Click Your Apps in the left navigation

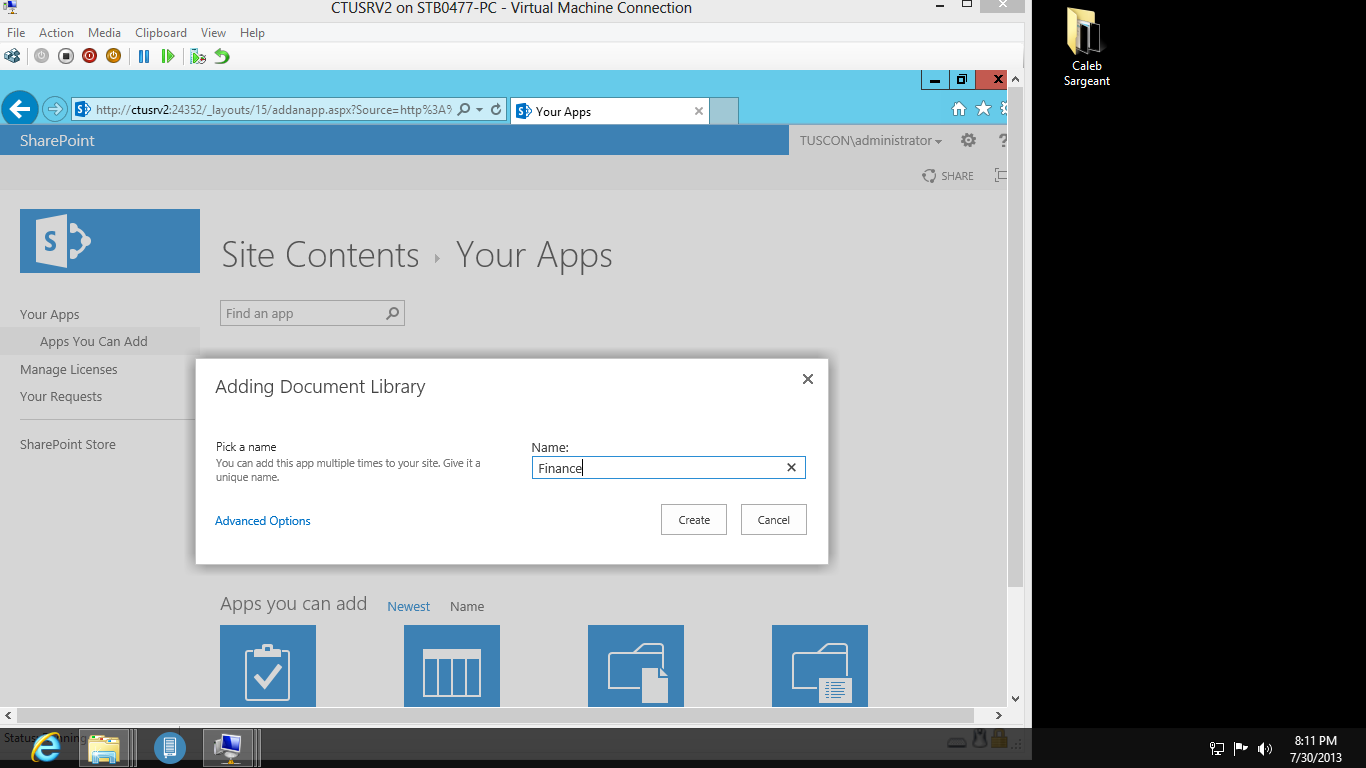50,314
